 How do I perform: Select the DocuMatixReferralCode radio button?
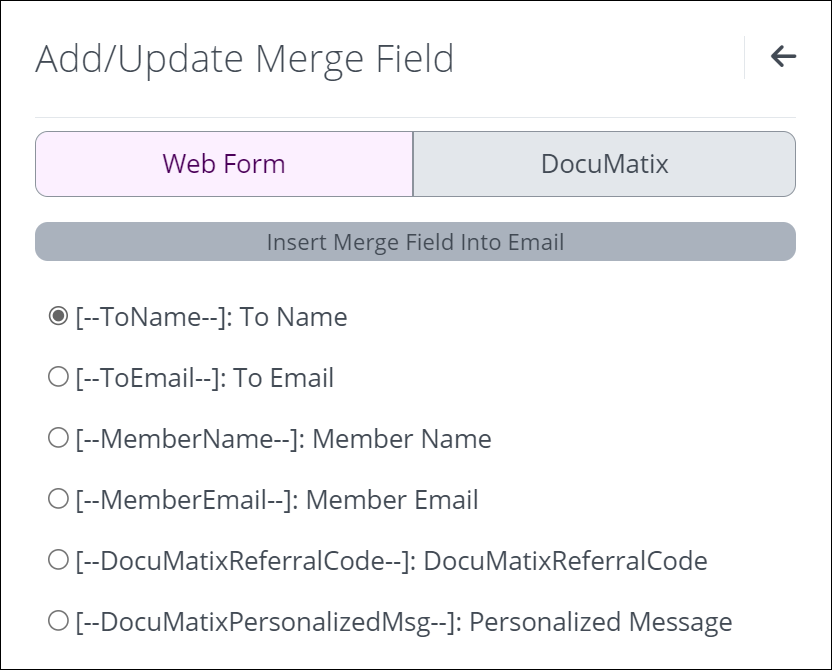58,560
